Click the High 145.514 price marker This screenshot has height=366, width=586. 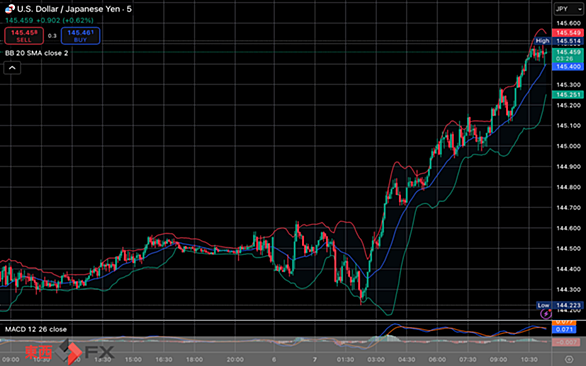[559, 41]
